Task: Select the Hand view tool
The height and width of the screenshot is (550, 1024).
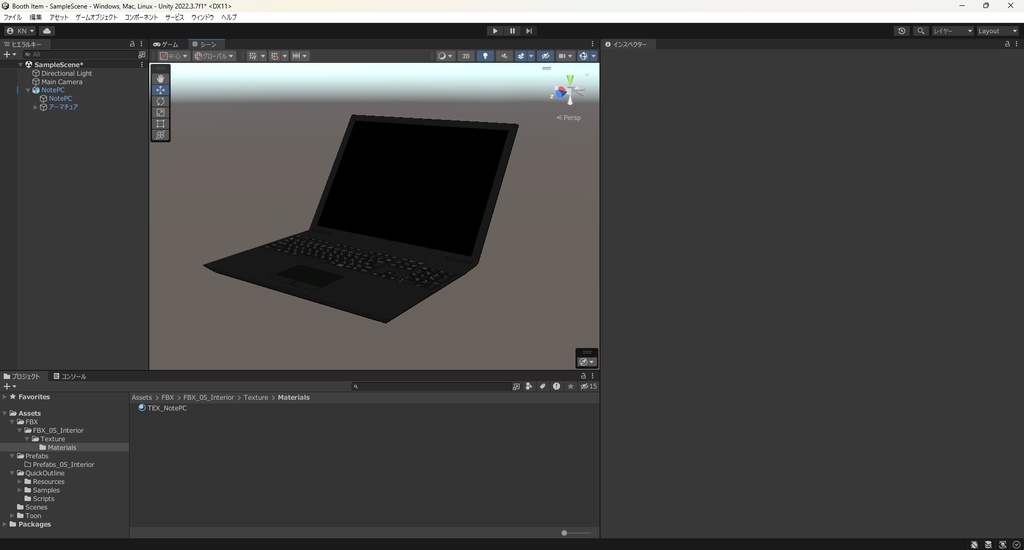Action: click(160, 78)
